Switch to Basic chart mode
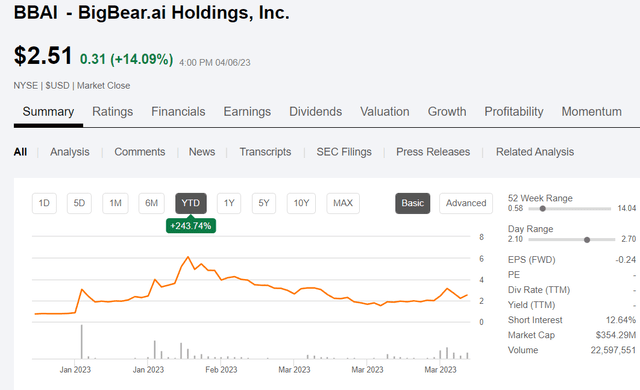Image resolution: width=640 pixels, height=390 pixels. pos(413,203)
